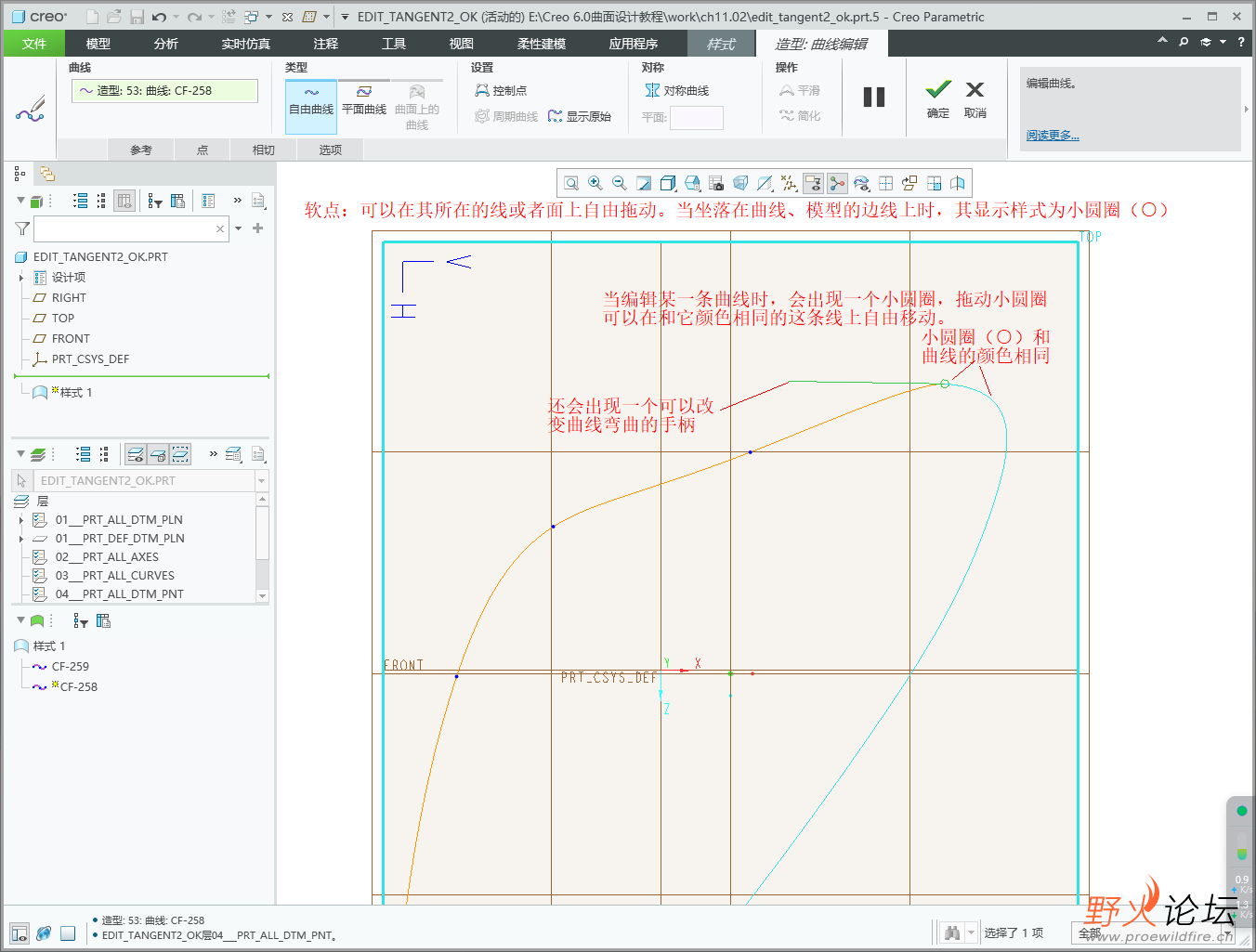
Task: Toggle the spin center icon
Action: pos(837,184)
